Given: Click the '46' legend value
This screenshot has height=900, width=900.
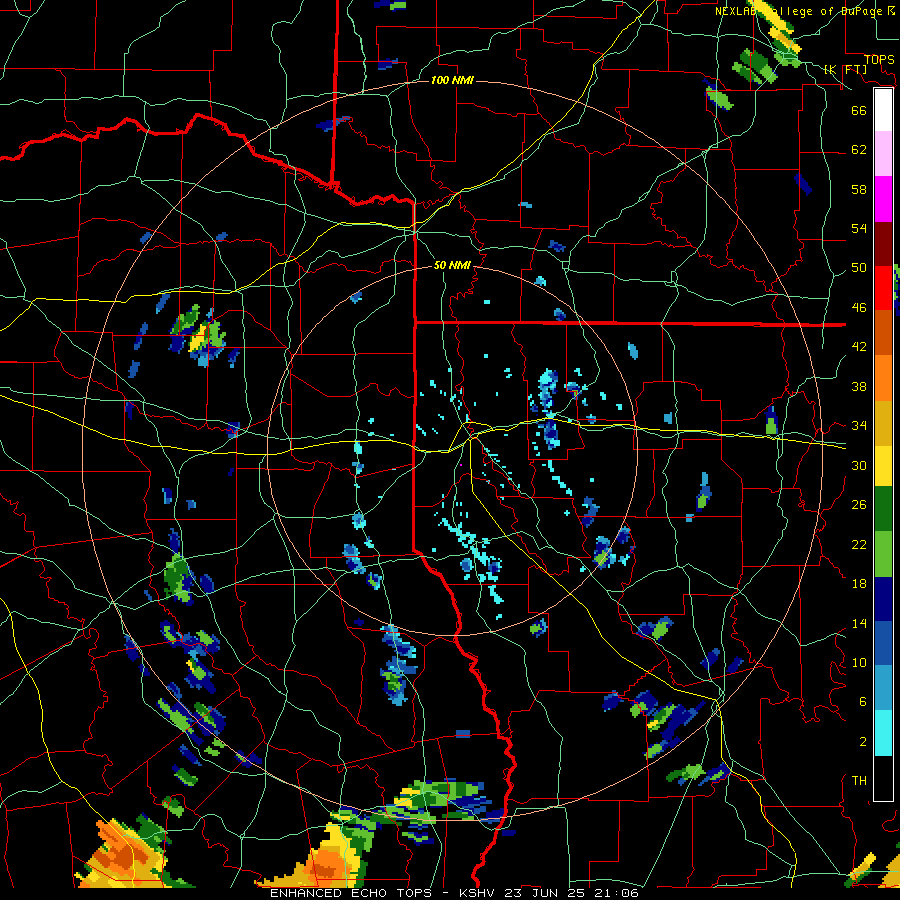Looking at the screenshot, I should click(859, 308).
